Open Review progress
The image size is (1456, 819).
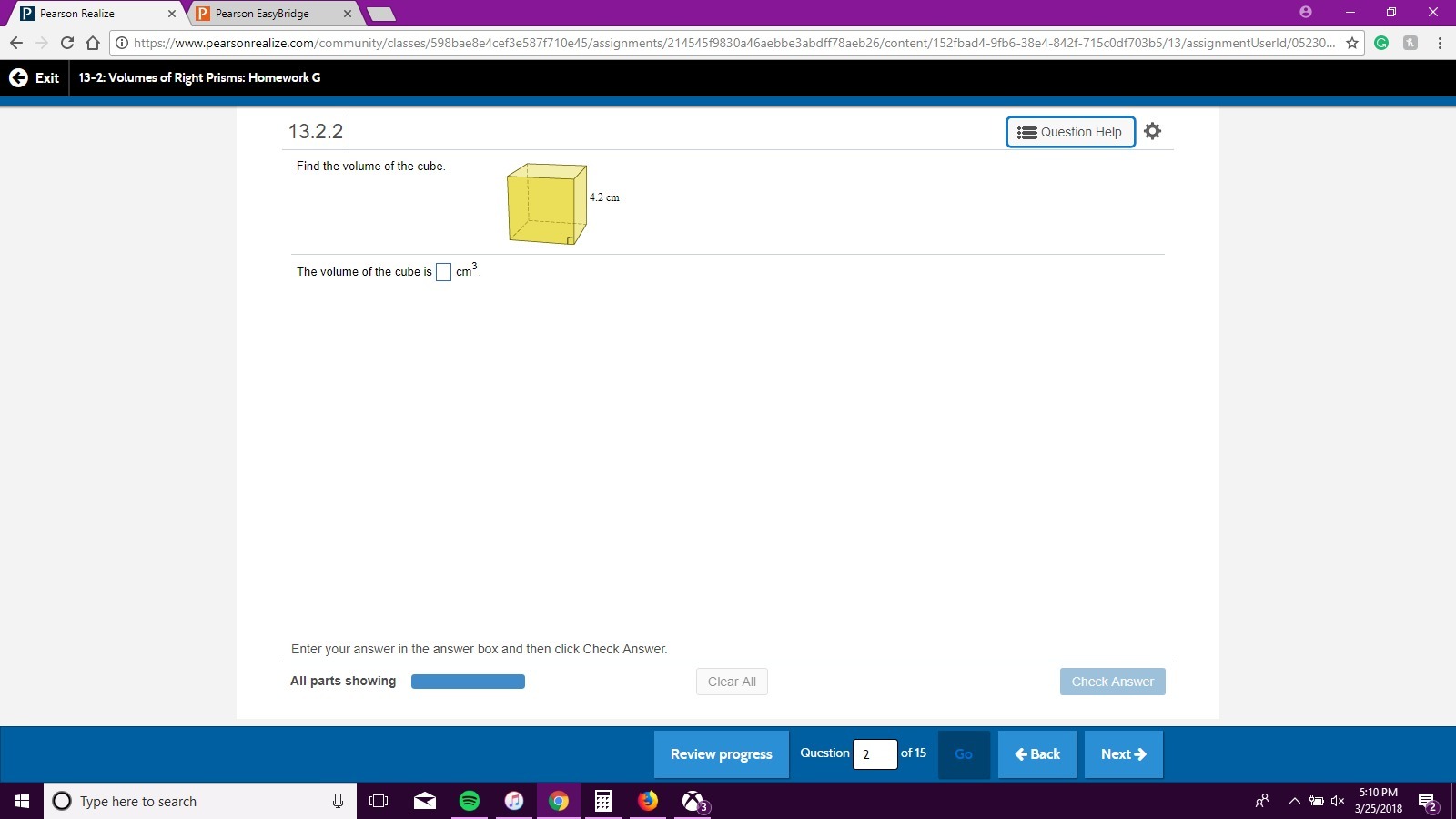click(x=722, y=754)
